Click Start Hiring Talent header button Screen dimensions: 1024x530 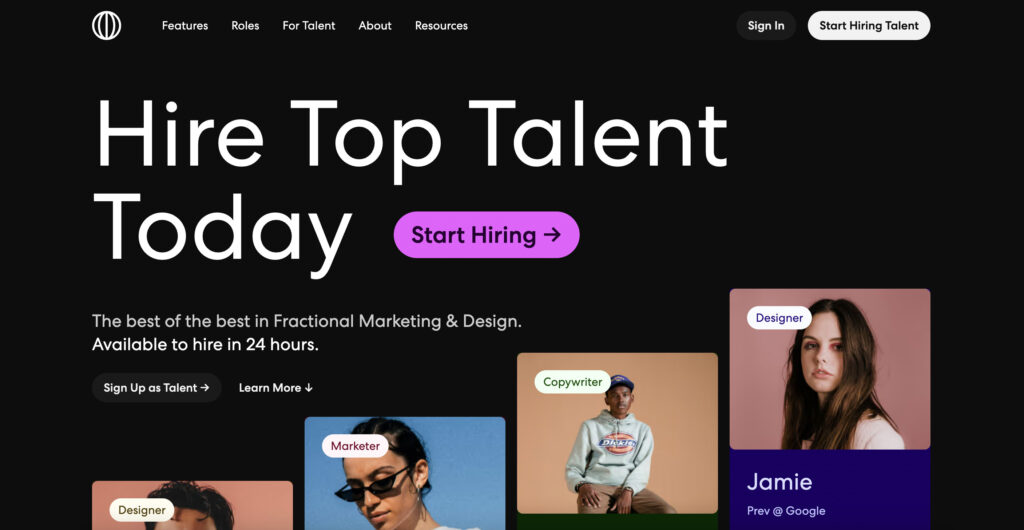(x=869, y=25)
